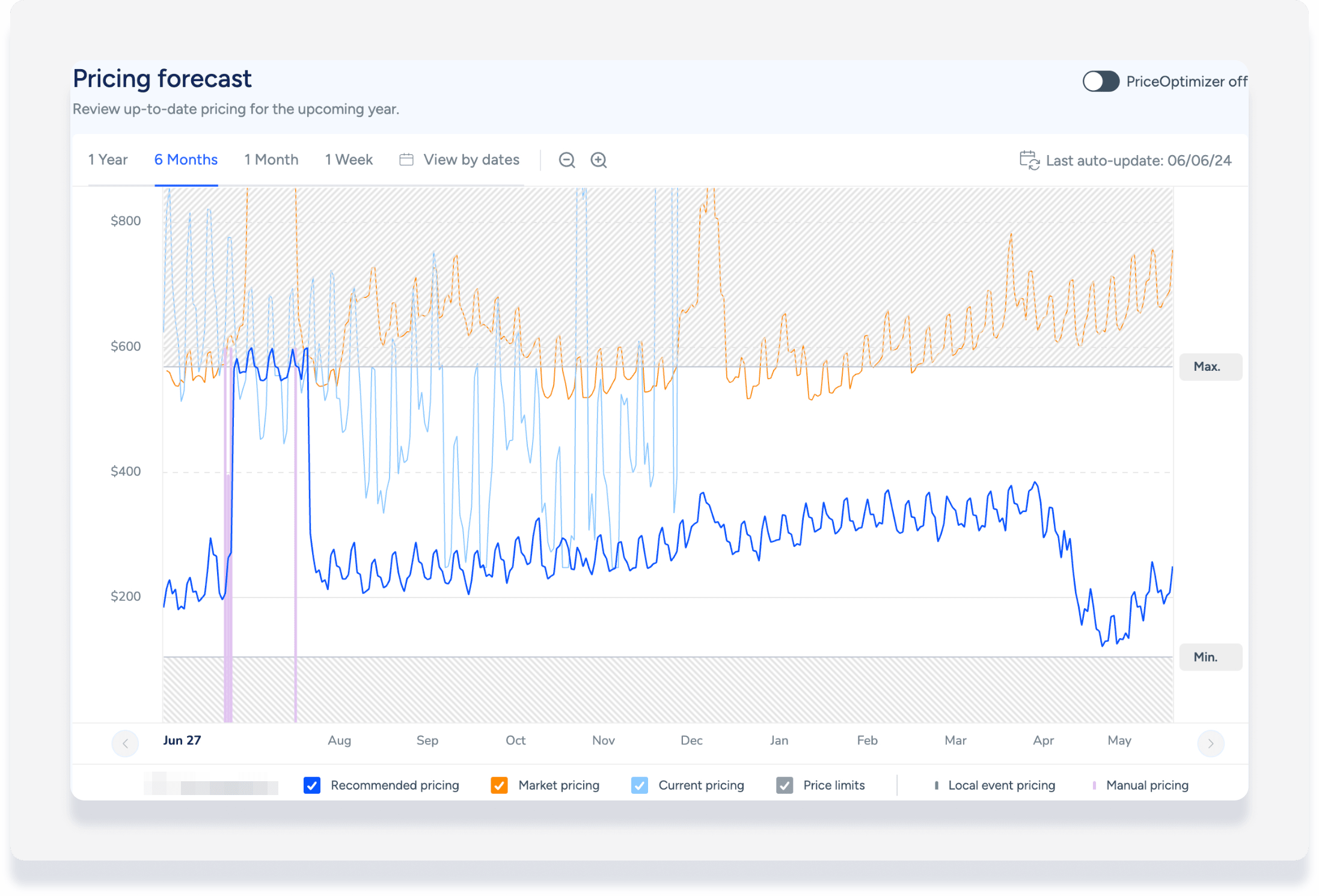Viewport: 1319px width, 896px height.
Task: Click the auto-update calendar refresh icon
Action: pos(1029,160)
